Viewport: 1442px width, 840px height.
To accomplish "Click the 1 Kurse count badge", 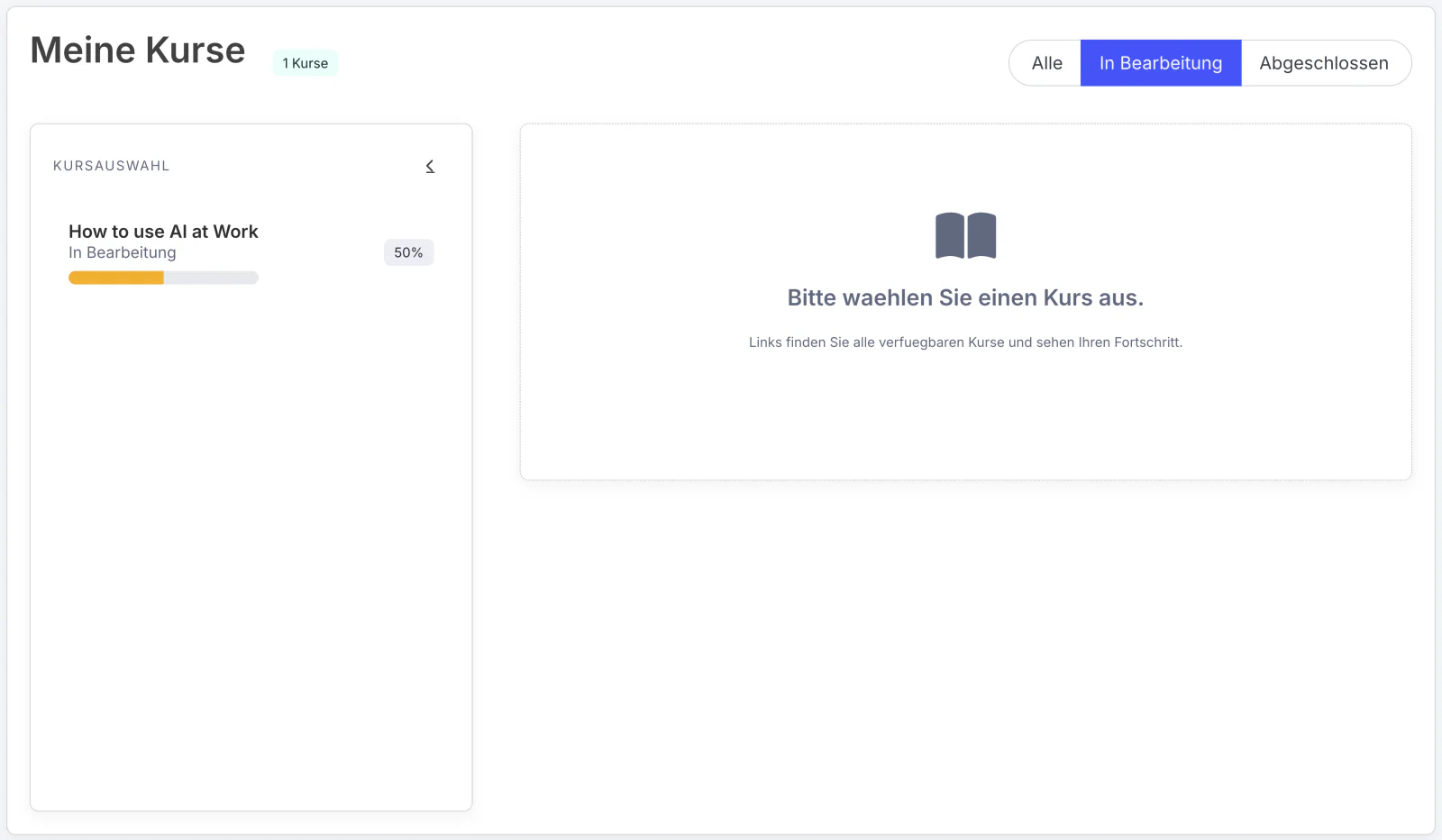I will [x=305, y=63].
